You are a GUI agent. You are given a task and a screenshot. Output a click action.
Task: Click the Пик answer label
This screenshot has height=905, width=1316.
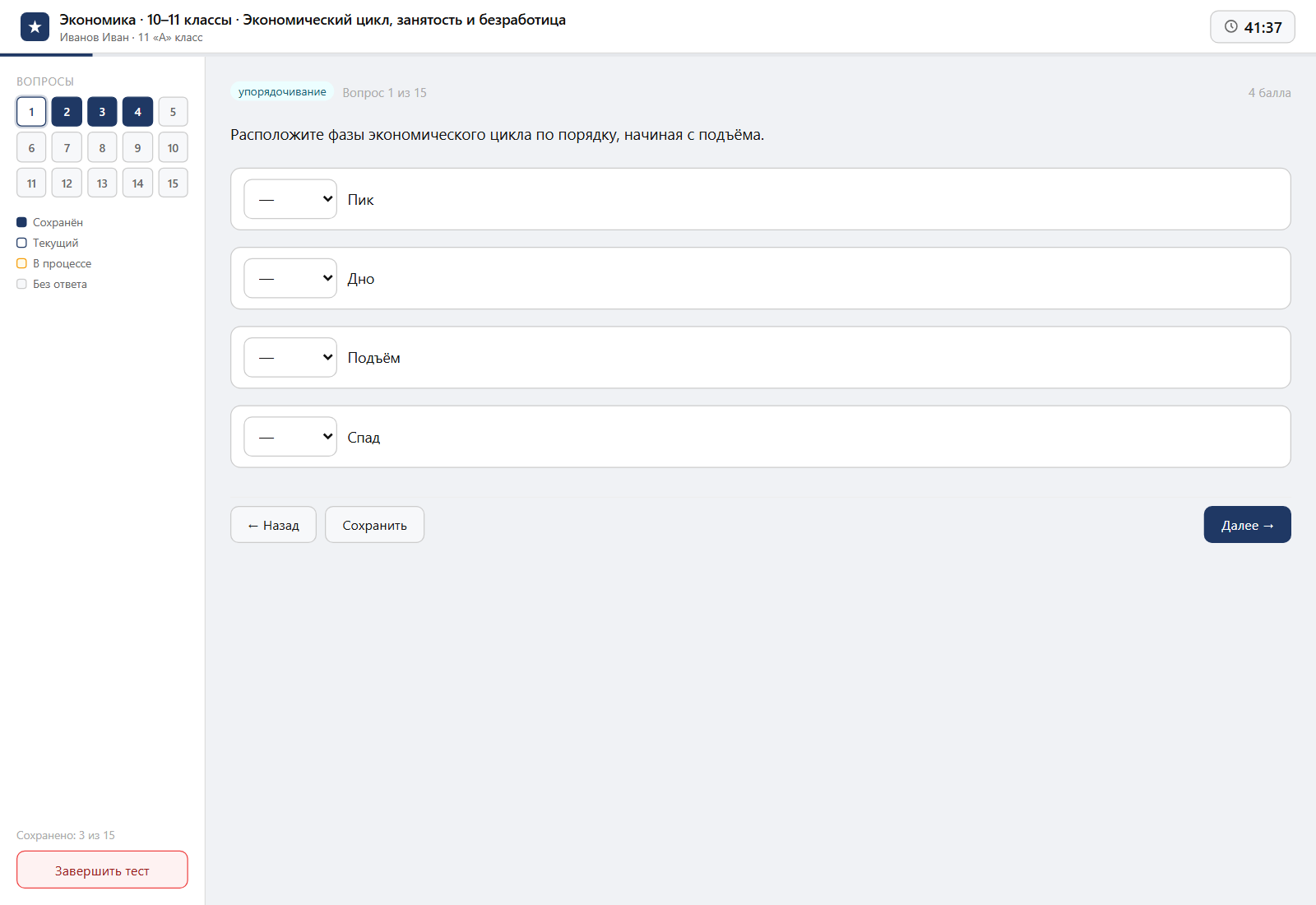click(x=360, y=200)
